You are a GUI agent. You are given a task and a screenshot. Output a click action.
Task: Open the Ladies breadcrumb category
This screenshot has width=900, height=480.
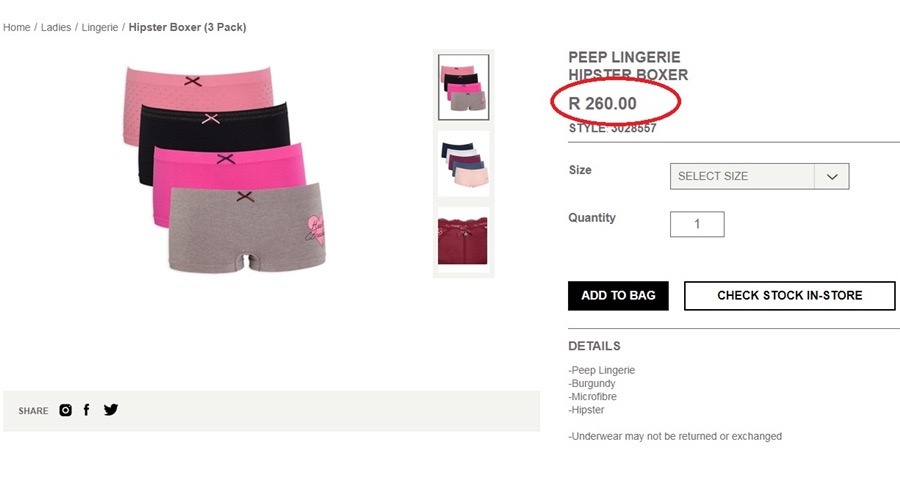point(56,28)
